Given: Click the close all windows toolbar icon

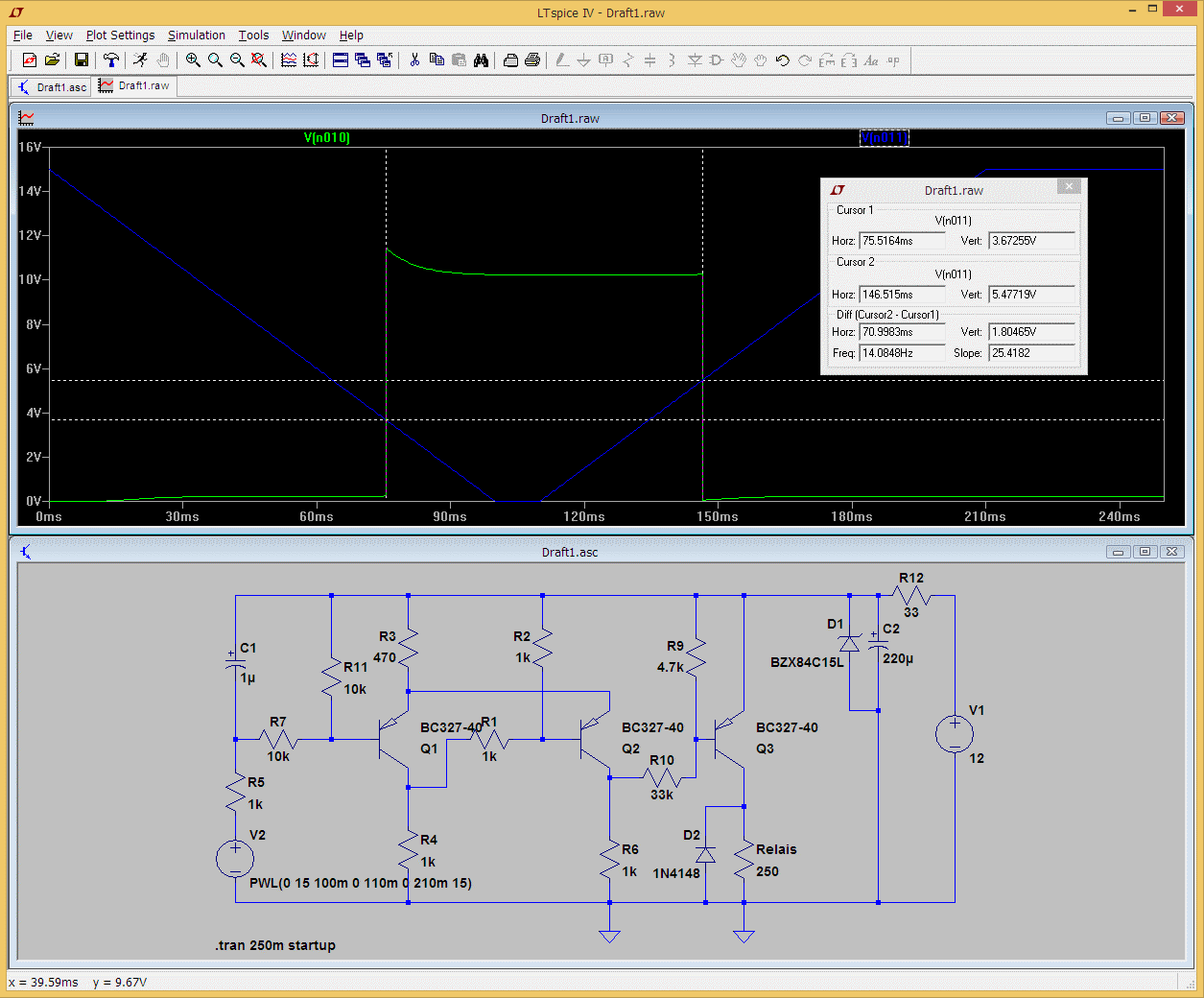Looking at the screenshot, I should tap(385, 59).
